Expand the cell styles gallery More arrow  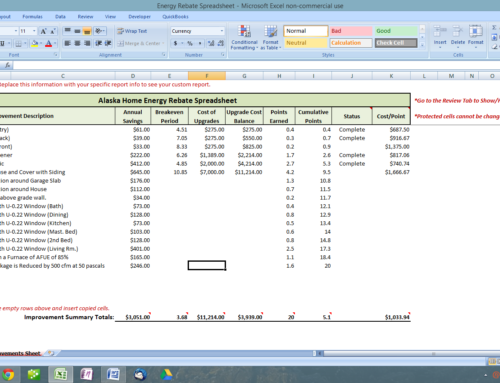pyautogui.click(x=422, y=45)
